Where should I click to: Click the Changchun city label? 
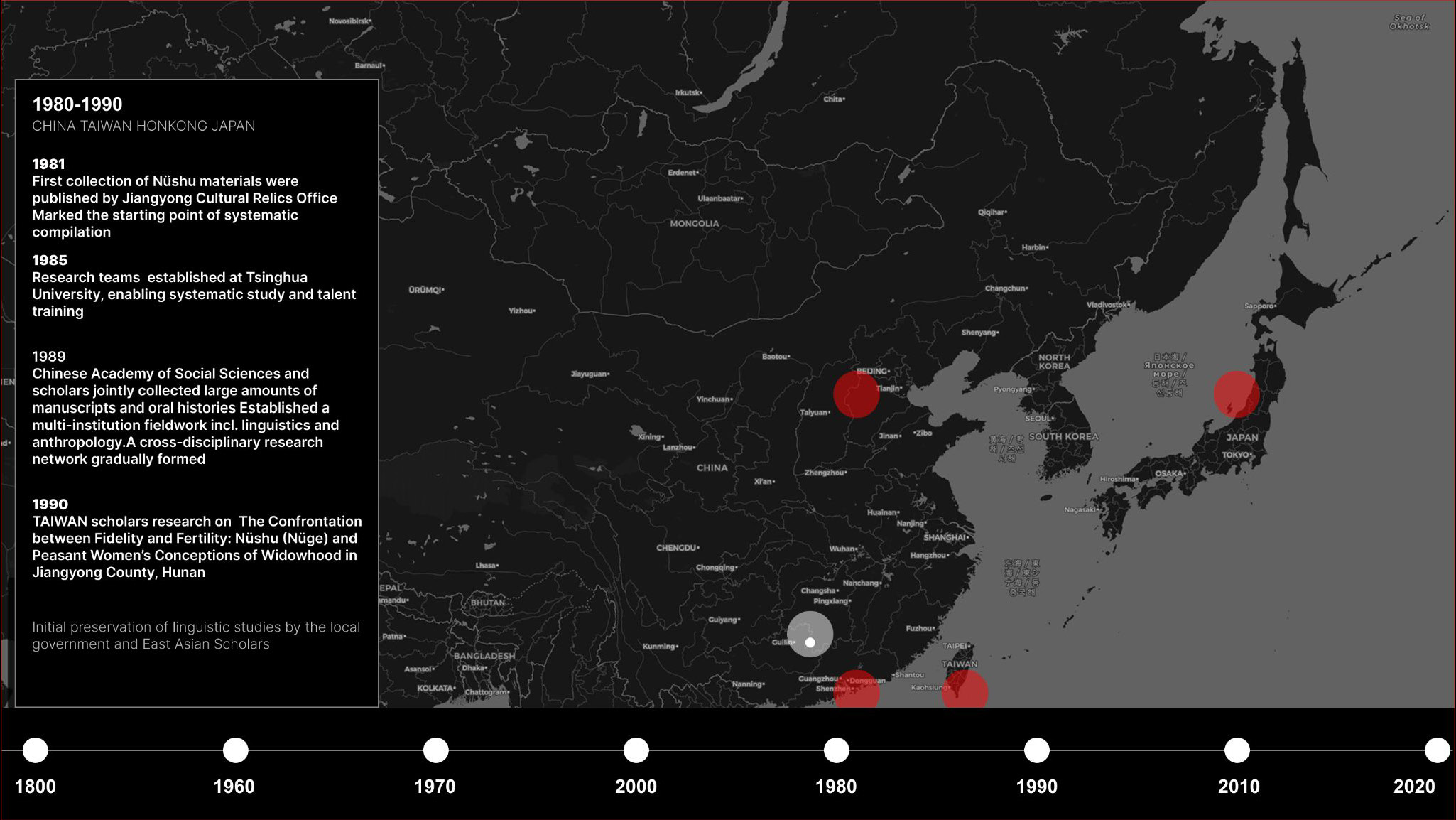click(1006, 288)
